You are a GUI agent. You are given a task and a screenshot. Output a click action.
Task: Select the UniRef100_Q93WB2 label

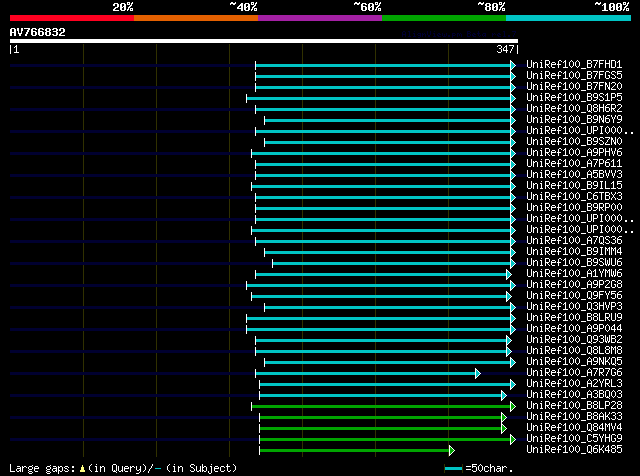(x=574, y=340)
